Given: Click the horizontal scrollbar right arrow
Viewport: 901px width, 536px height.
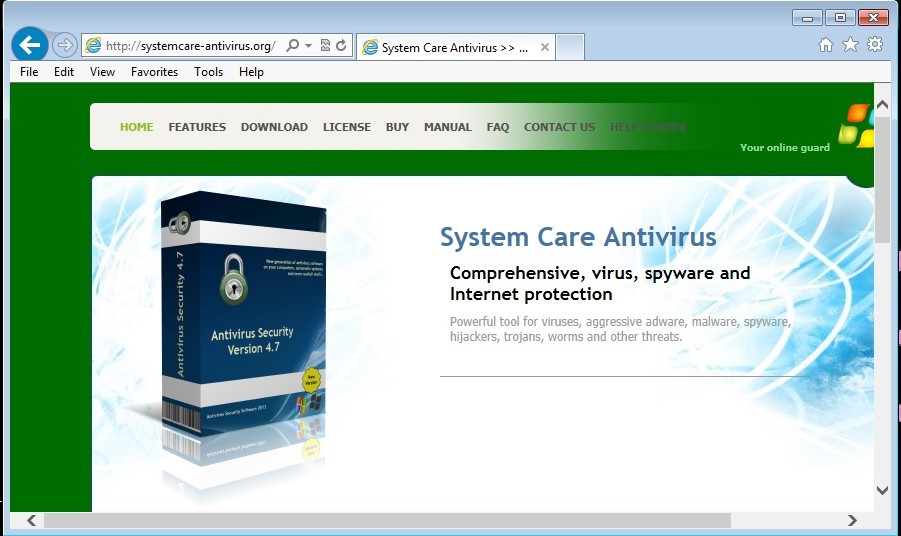Looking at the screenshot, I should [x=852, y=520].
